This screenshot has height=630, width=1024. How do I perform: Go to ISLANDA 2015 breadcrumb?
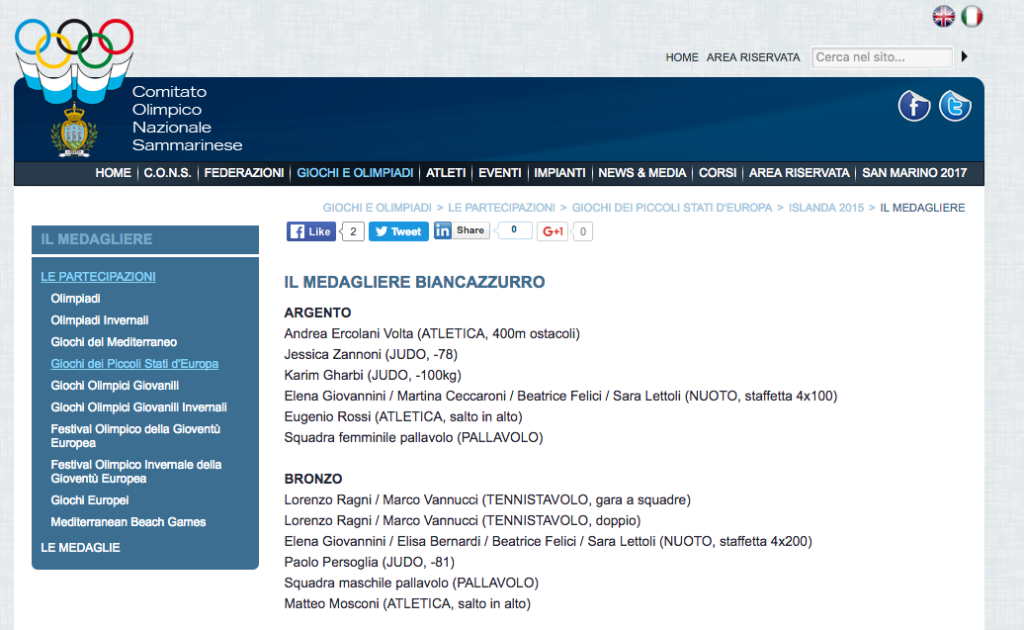pos(826,208)
